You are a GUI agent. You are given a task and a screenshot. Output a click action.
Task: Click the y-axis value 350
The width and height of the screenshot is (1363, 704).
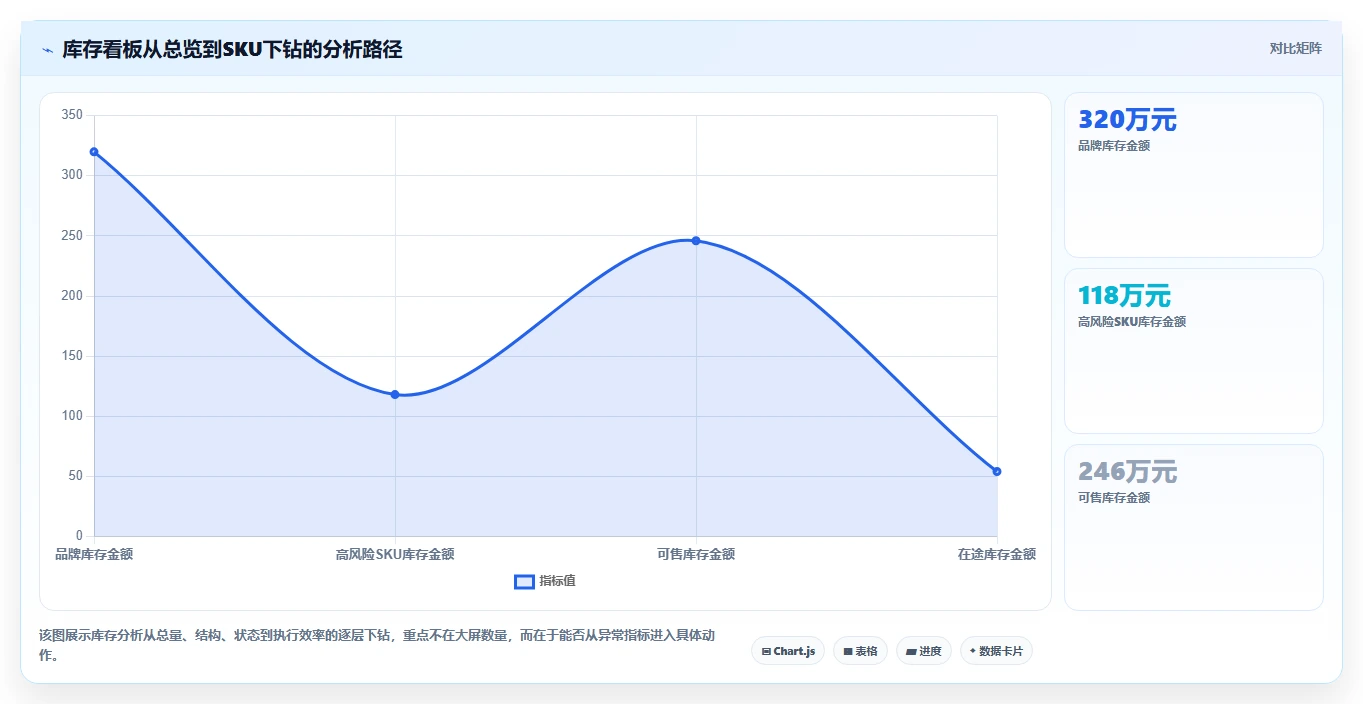(72, 115)
